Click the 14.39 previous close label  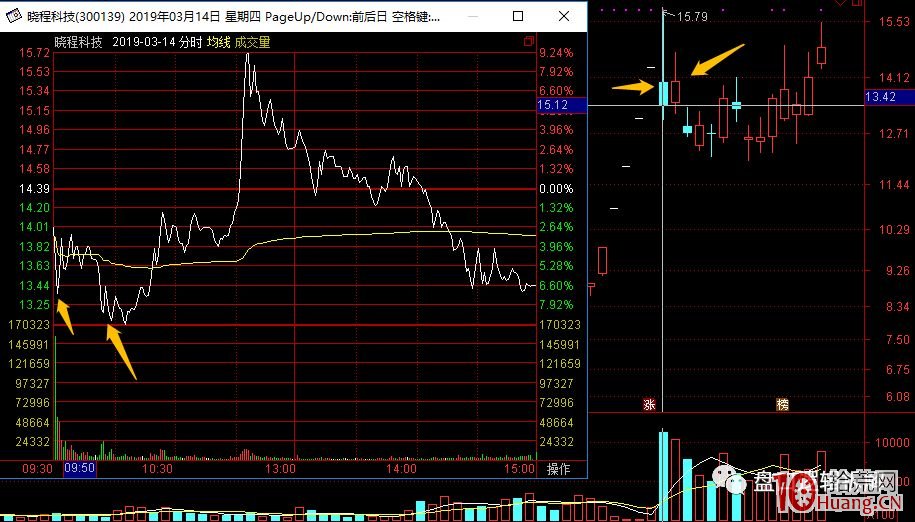(x=34, y=189)
